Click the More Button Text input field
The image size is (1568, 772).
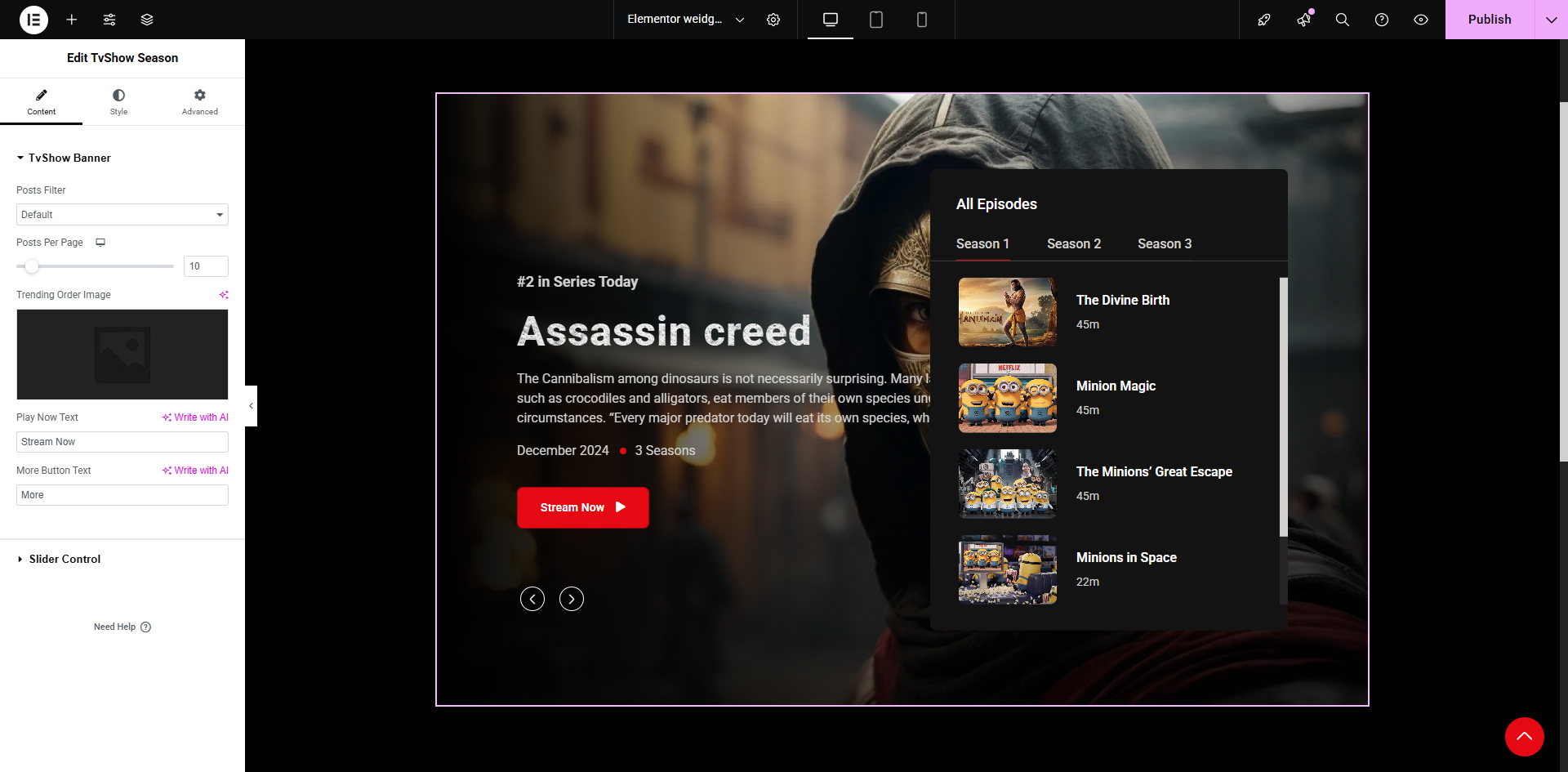tap(122, 495)
